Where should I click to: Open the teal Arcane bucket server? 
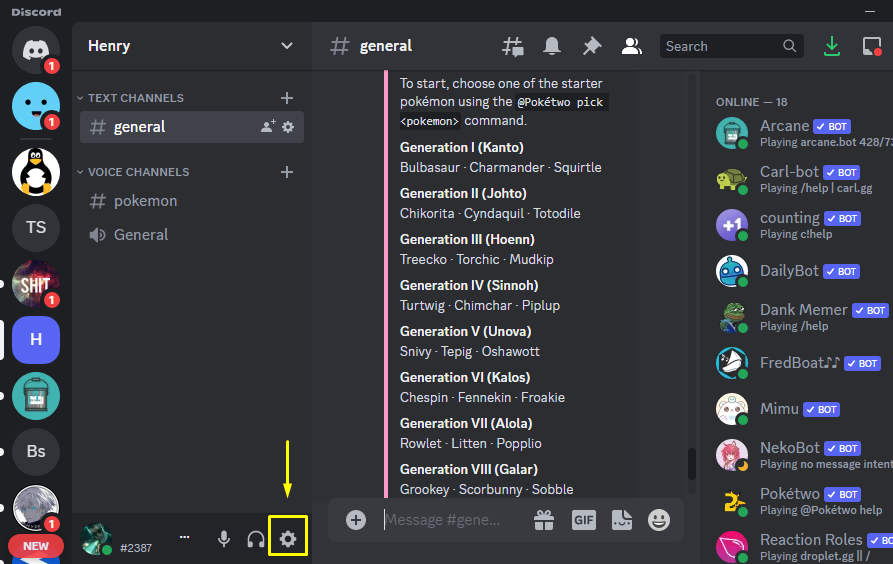36,396
